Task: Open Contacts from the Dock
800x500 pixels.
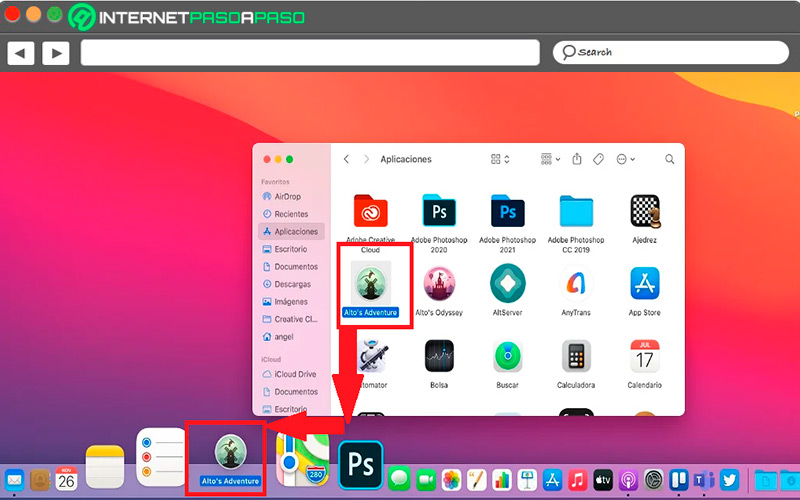Action: pyautogui.click(x=40, y=480)
